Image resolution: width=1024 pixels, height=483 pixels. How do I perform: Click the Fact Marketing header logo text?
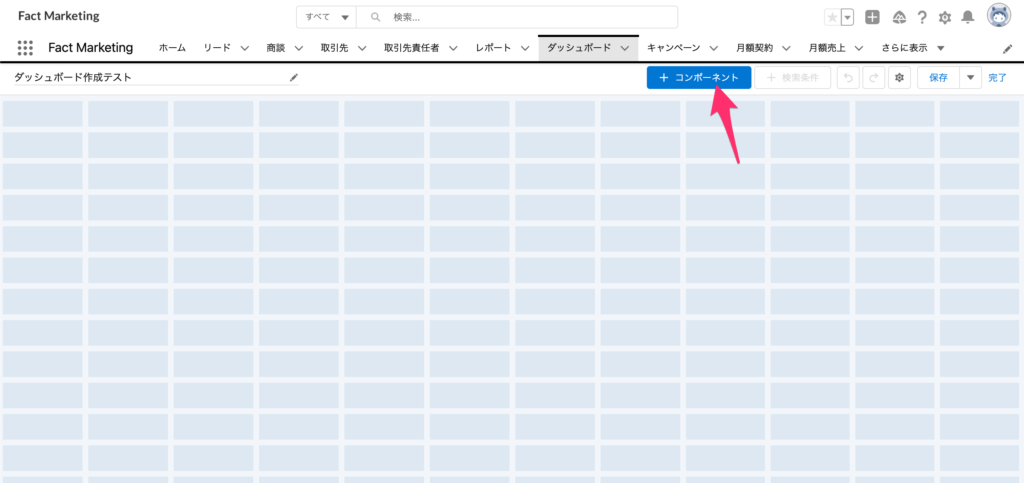(59, 16)
